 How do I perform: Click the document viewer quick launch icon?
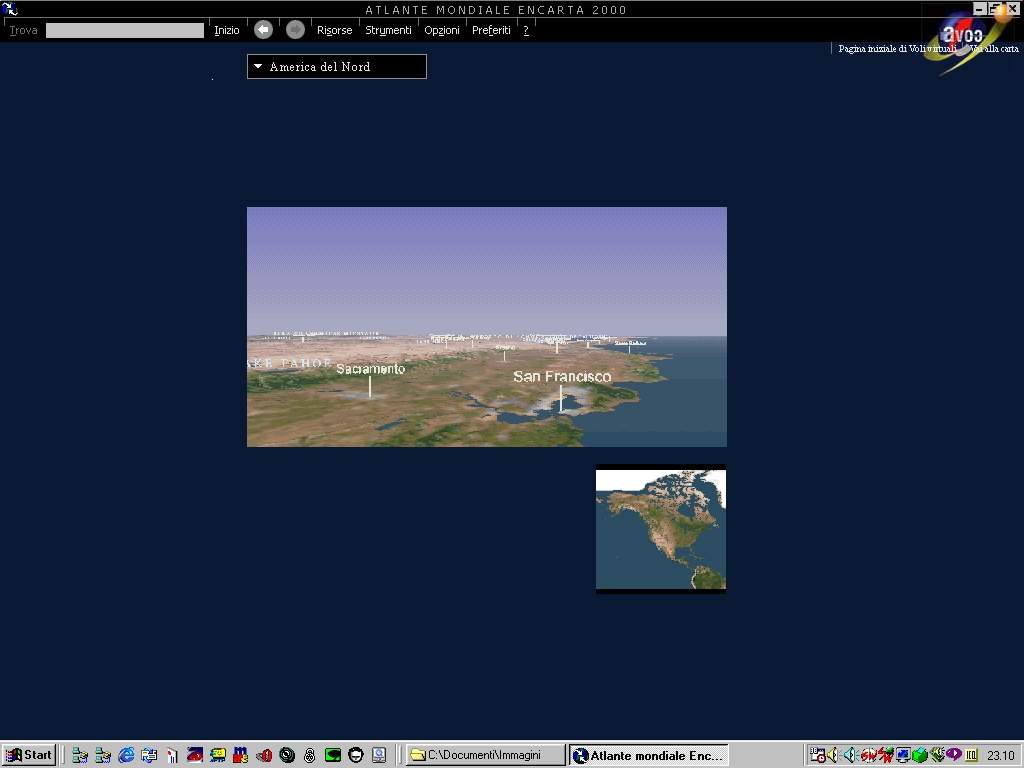(379, 756)
